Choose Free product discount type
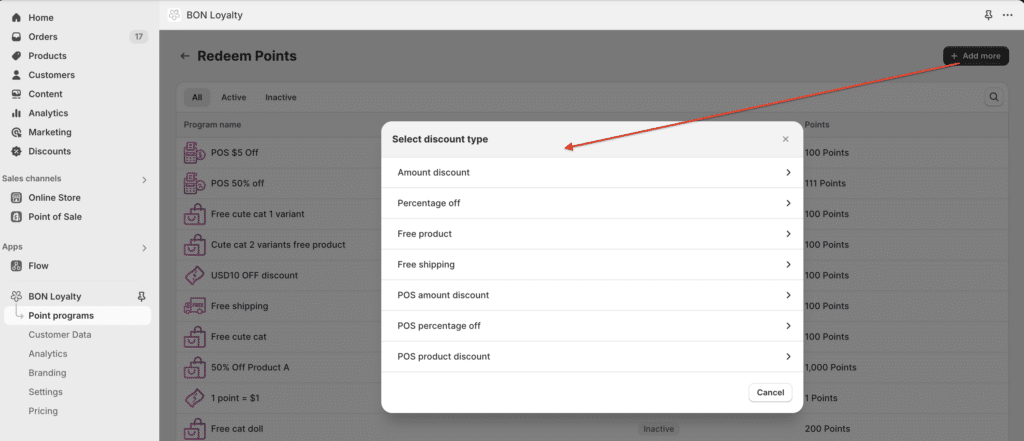 point(592,234)
